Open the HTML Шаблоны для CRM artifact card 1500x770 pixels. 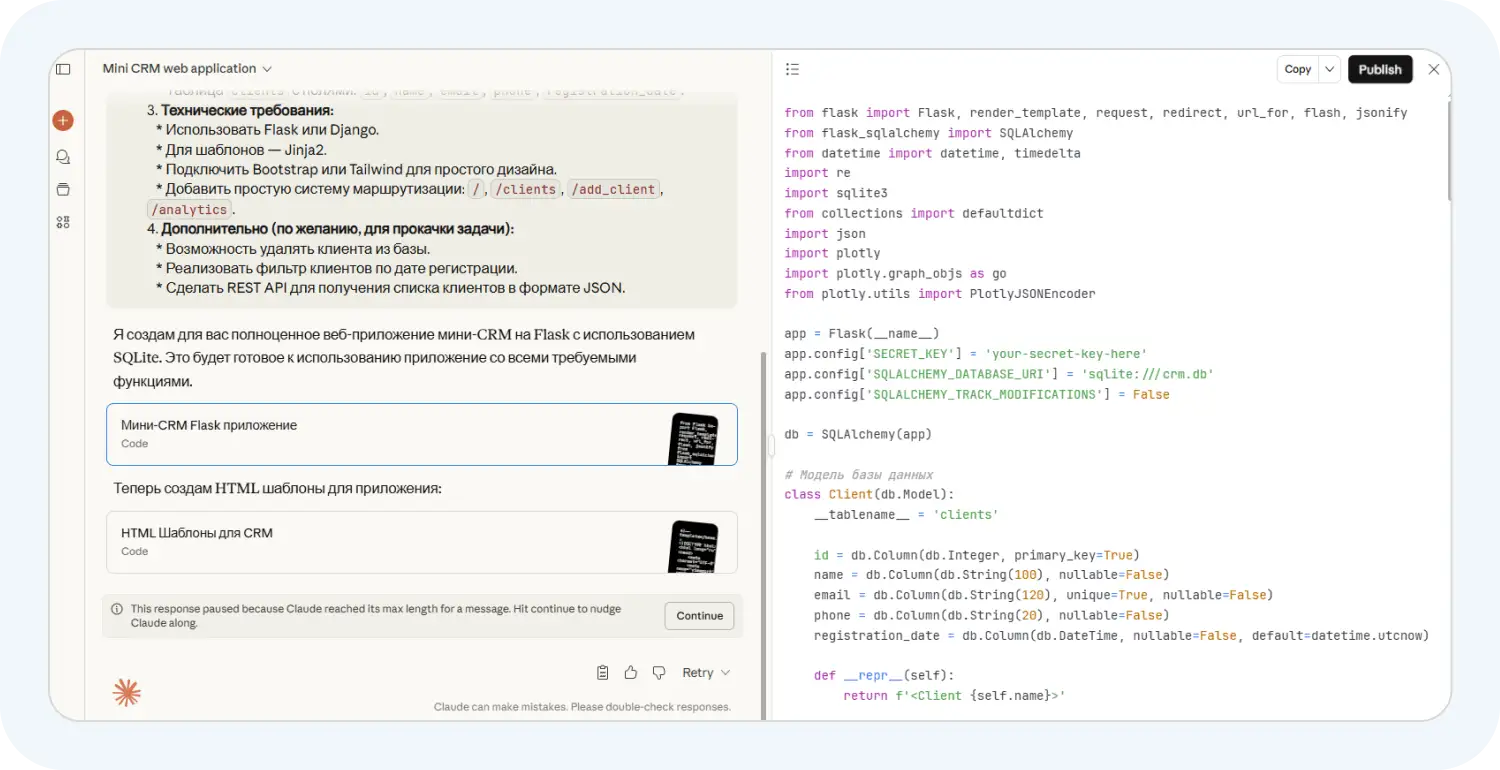[x=421, y=542]
